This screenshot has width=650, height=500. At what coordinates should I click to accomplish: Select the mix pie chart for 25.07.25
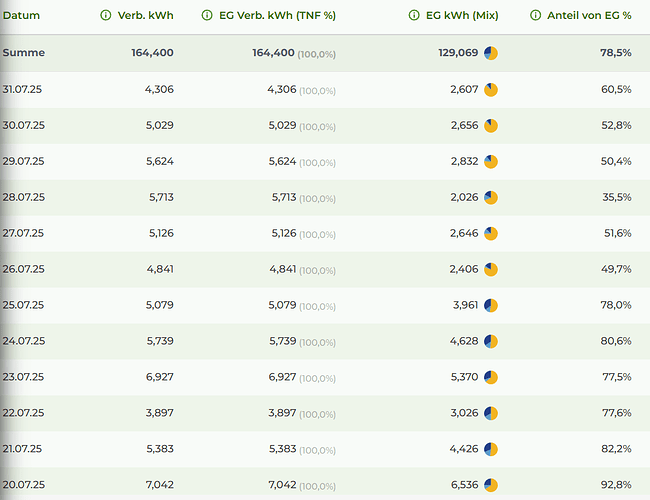(491, 305)
